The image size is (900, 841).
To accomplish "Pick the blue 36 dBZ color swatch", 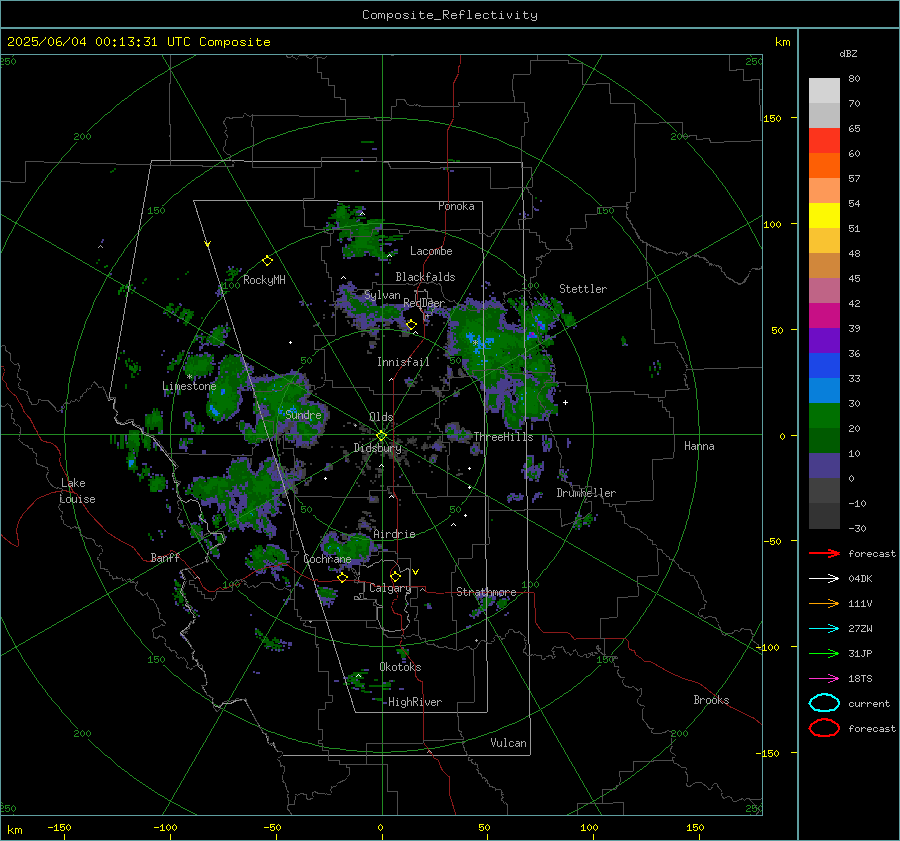I will click(824, 366).
